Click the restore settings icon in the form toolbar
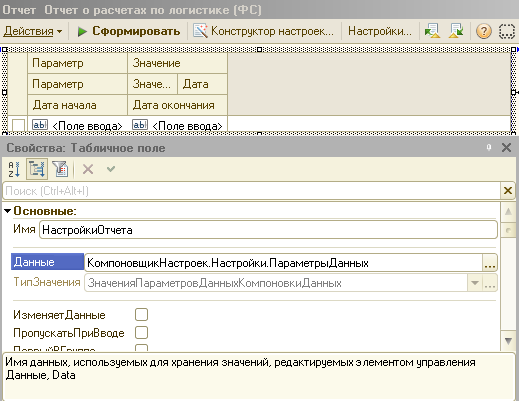Viewport: 519px width, 401px height. pos(432,31)
